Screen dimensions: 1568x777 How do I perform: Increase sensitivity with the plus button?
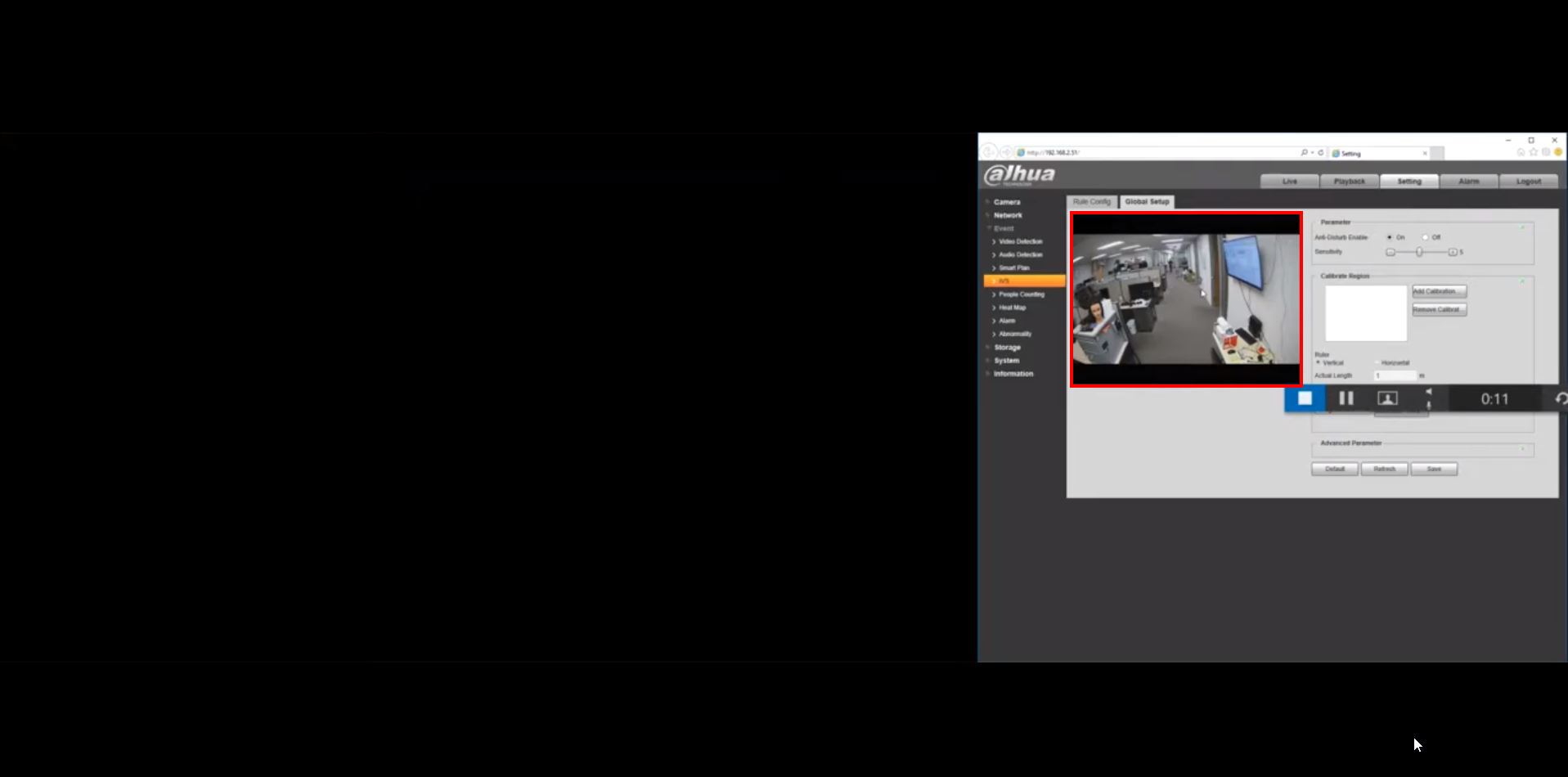coord(1453,252)
